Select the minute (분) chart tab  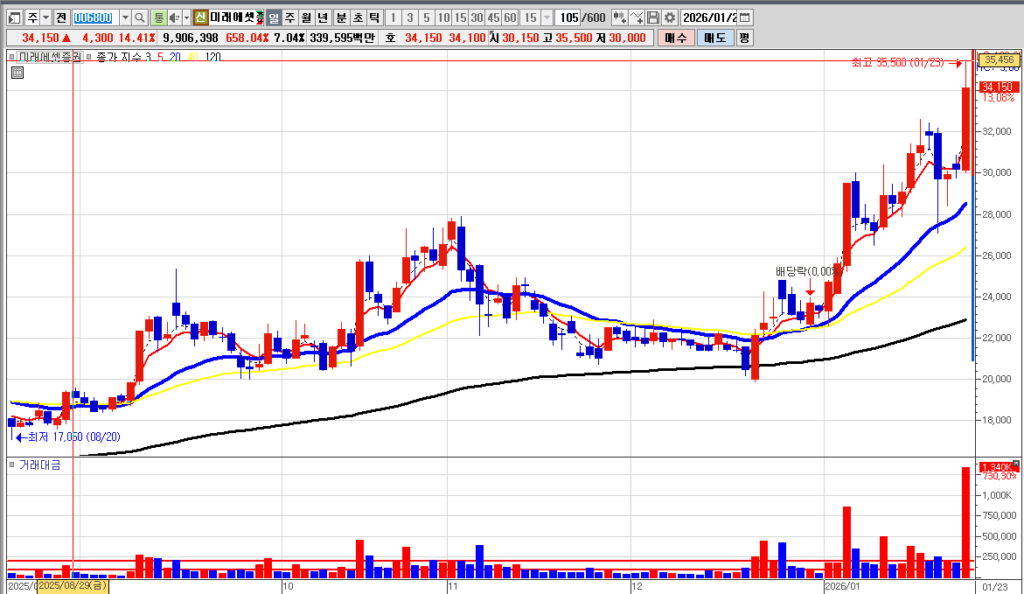pos(341,18)
